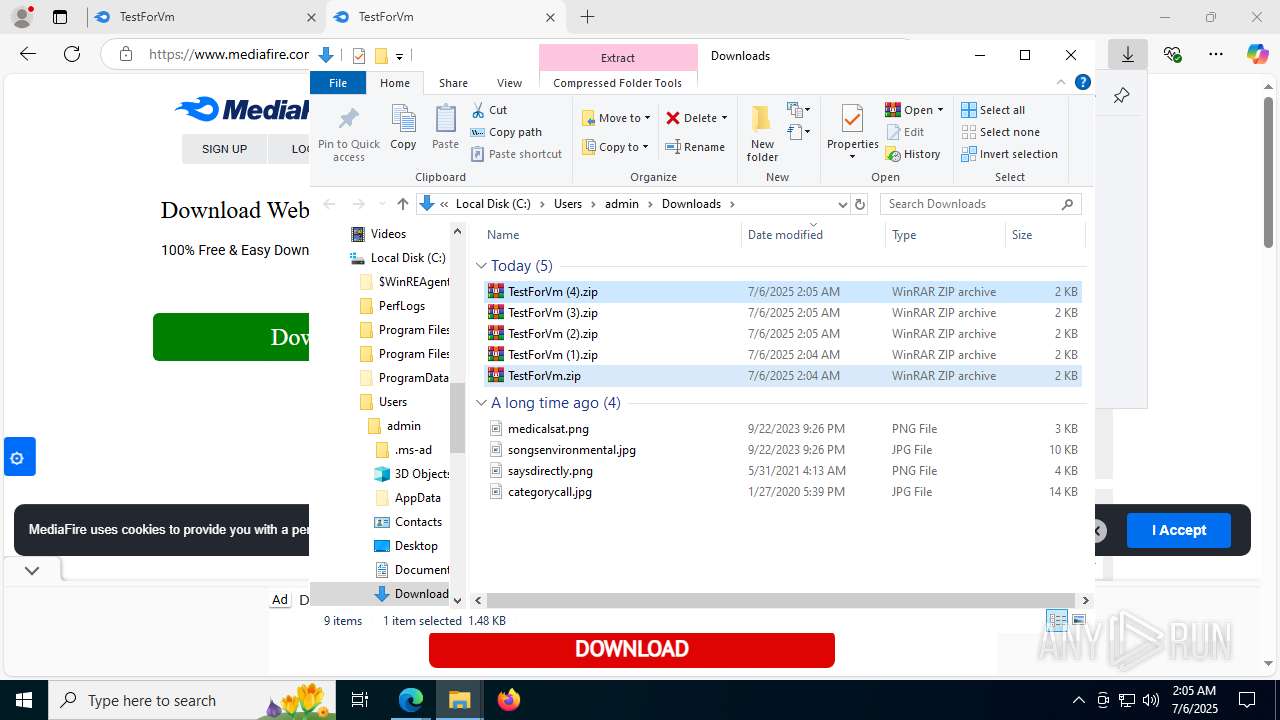This screenshot has height=720, width=1280.
Task: Accept MediaFire cookies with I Accept
Action: click(x=1179, y=530)
